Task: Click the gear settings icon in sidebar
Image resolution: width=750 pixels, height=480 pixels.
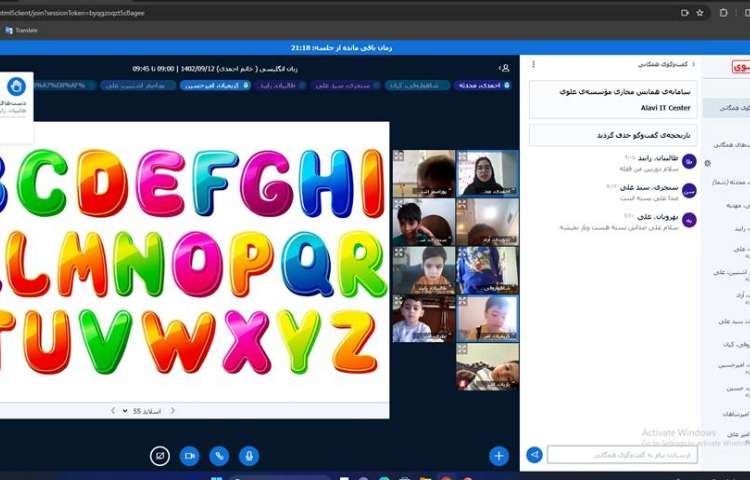Action: pyautogui.click(x=707, y=164)
